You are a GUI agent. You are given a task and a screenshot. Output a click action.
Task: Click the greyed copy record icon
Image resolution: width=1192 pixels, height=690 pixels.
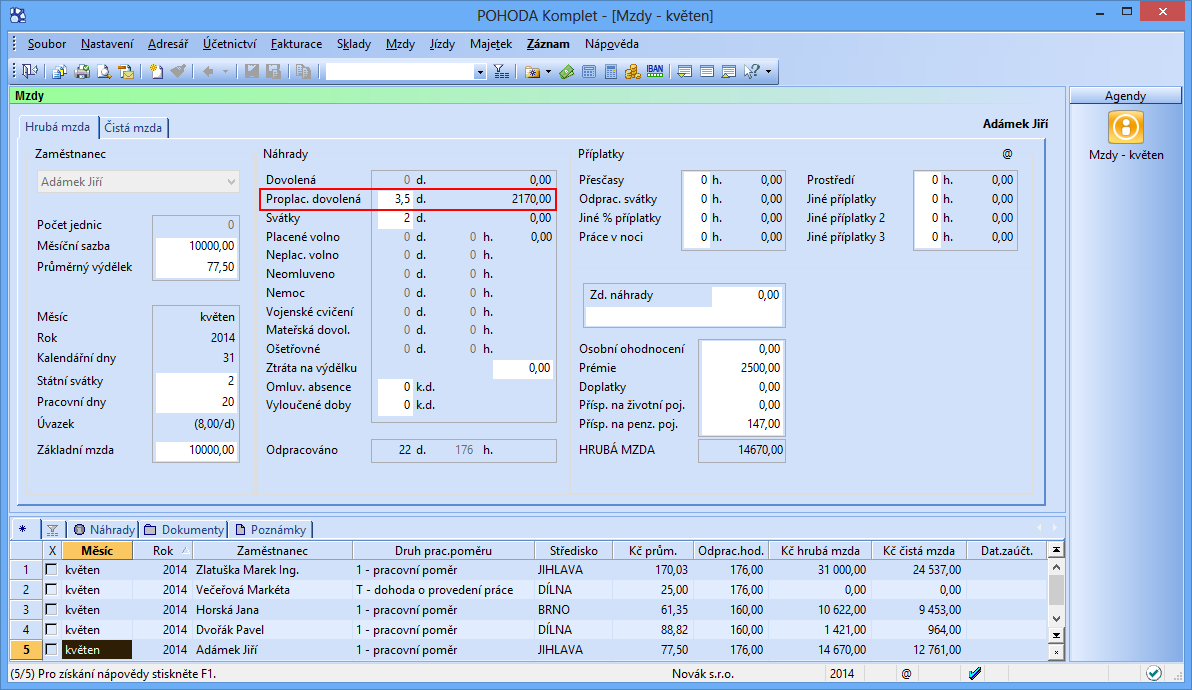click(x=303, y=71)
